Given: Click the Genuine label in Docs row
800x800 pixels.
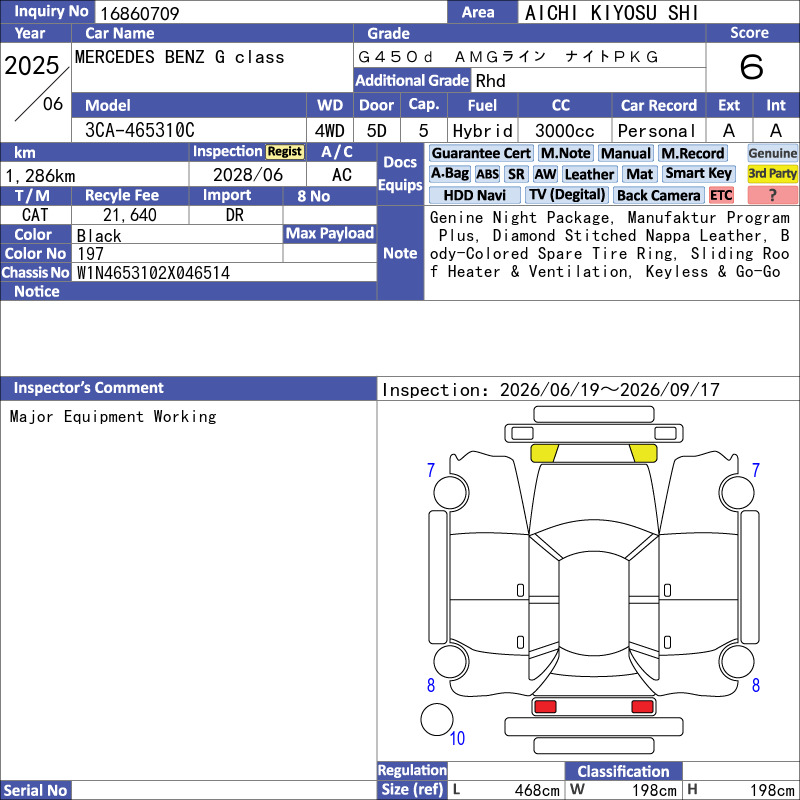Looking at the screenshot, I should click(x=772, y=153).
